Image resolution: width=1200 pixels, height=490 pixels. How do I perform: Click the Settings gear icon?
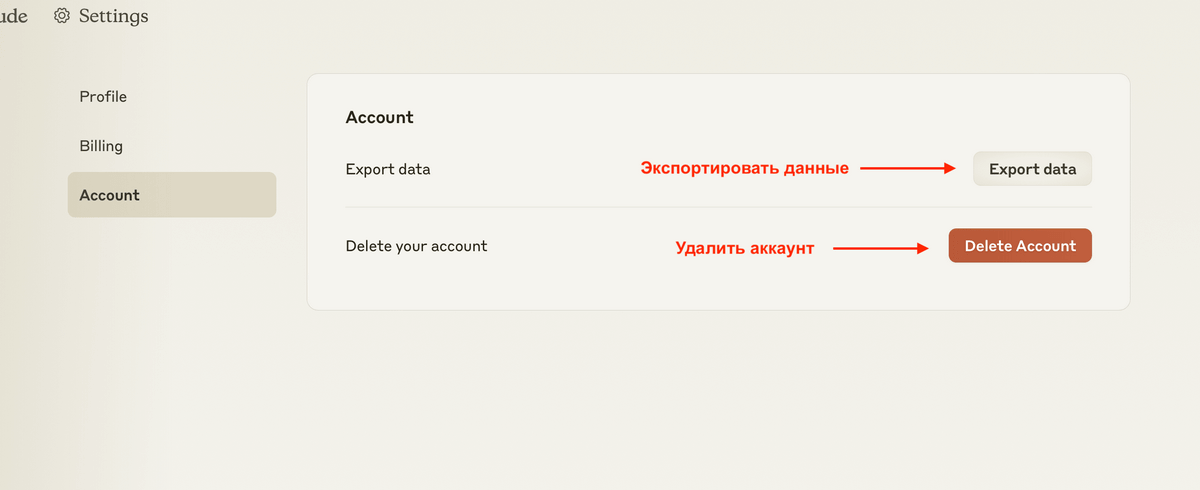coord(62,16)
